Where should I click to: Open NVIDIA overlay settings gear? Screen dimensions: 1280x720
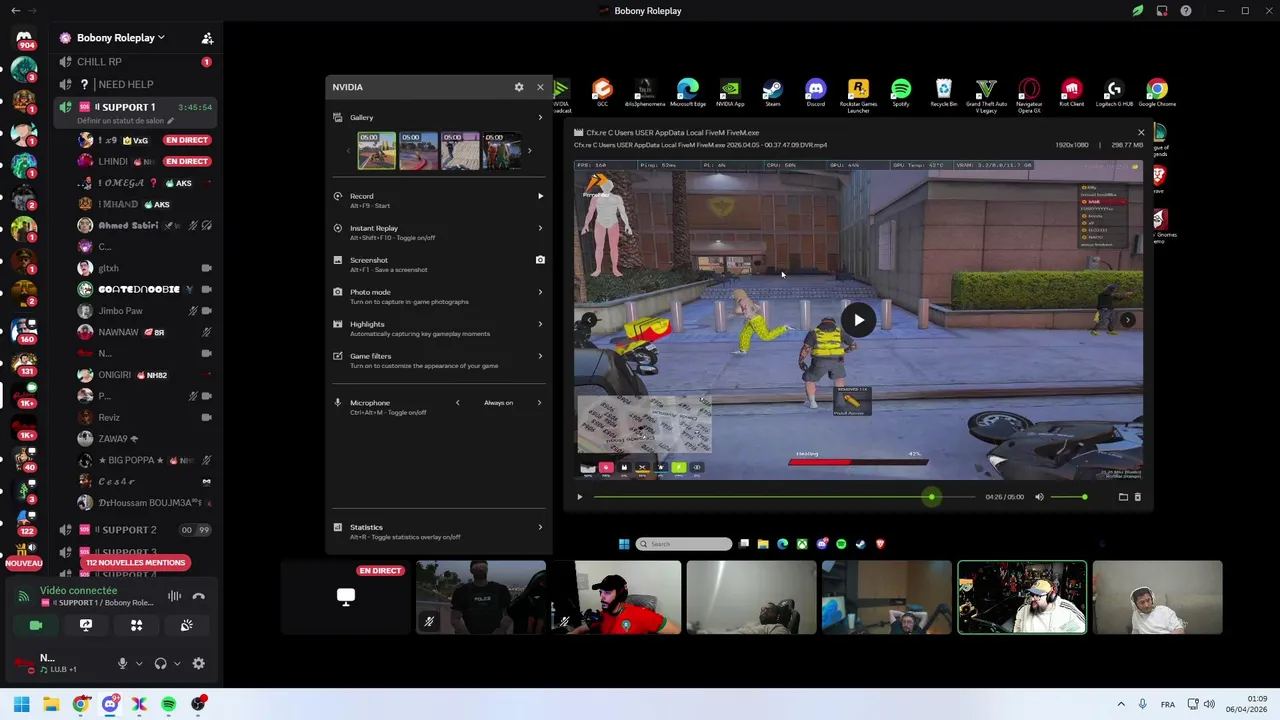[519, 87]
